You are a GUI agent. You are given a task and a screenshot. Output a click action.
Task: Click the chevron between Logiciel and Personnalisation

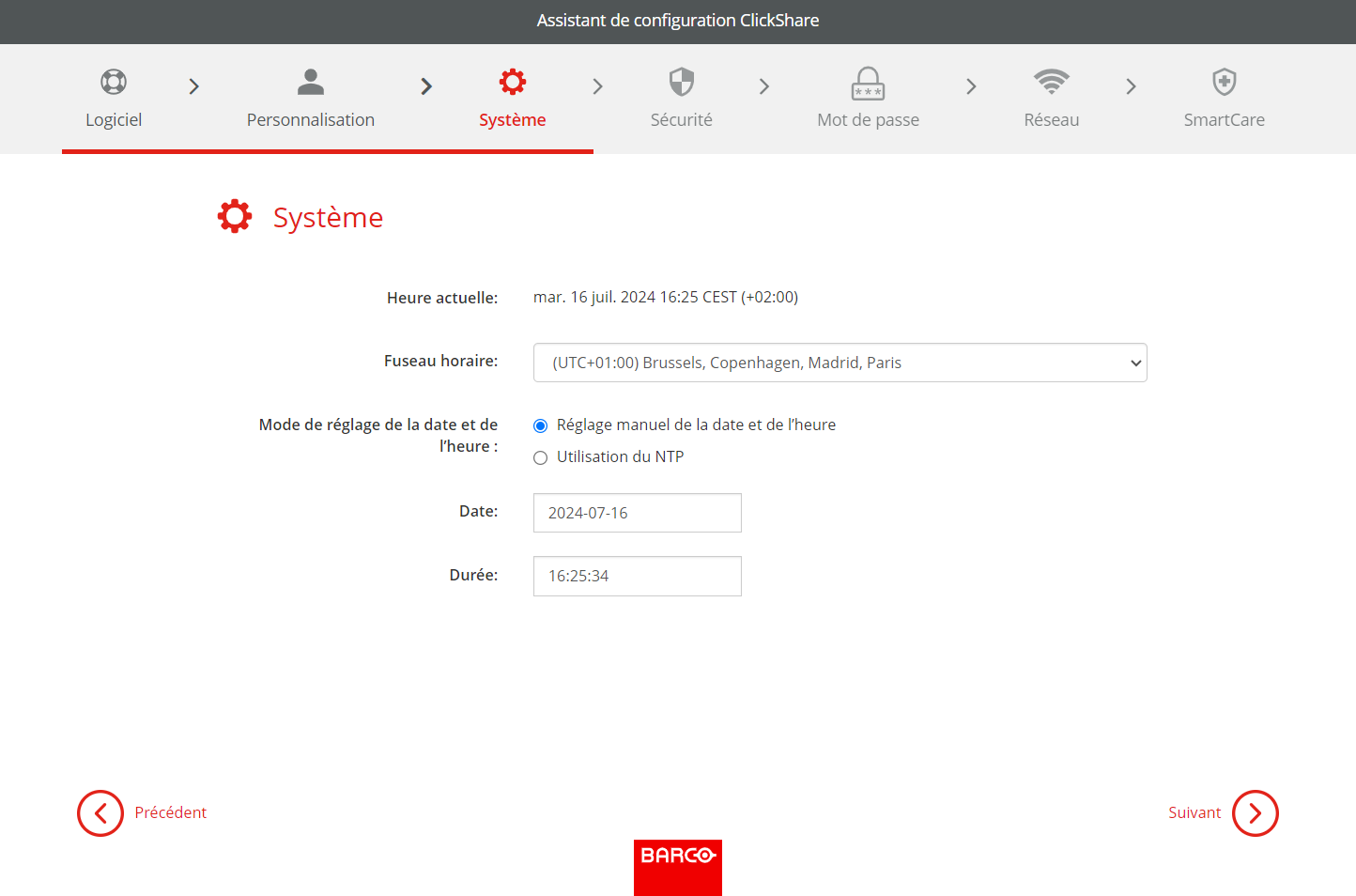pos(194,86)
